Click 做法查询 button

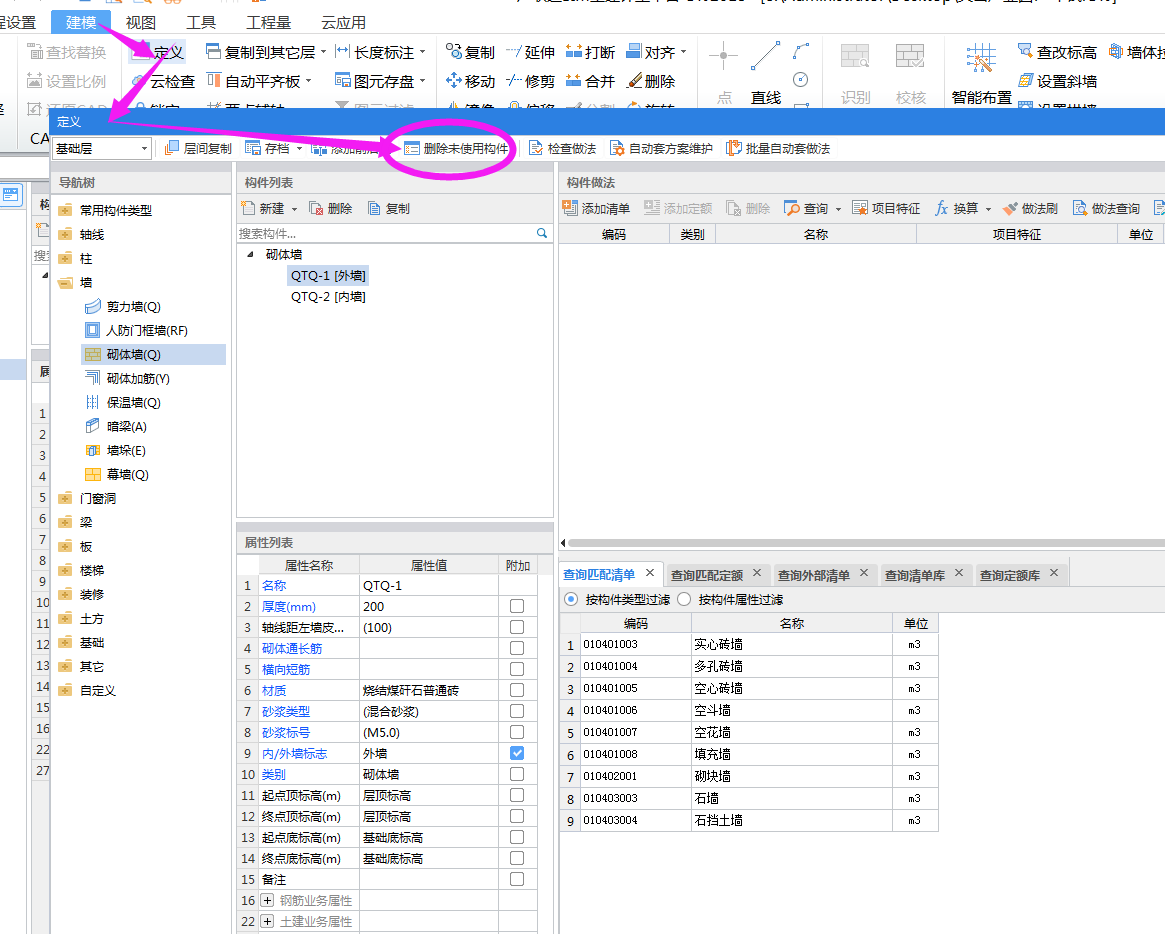coord(1106,209)
